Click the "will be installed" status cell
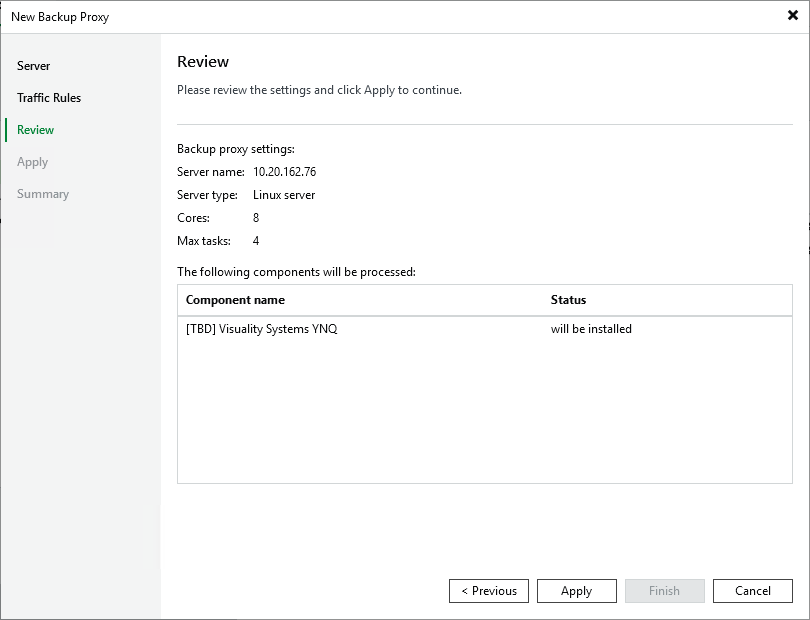This screenshot has width=810, height=620. 591,329
